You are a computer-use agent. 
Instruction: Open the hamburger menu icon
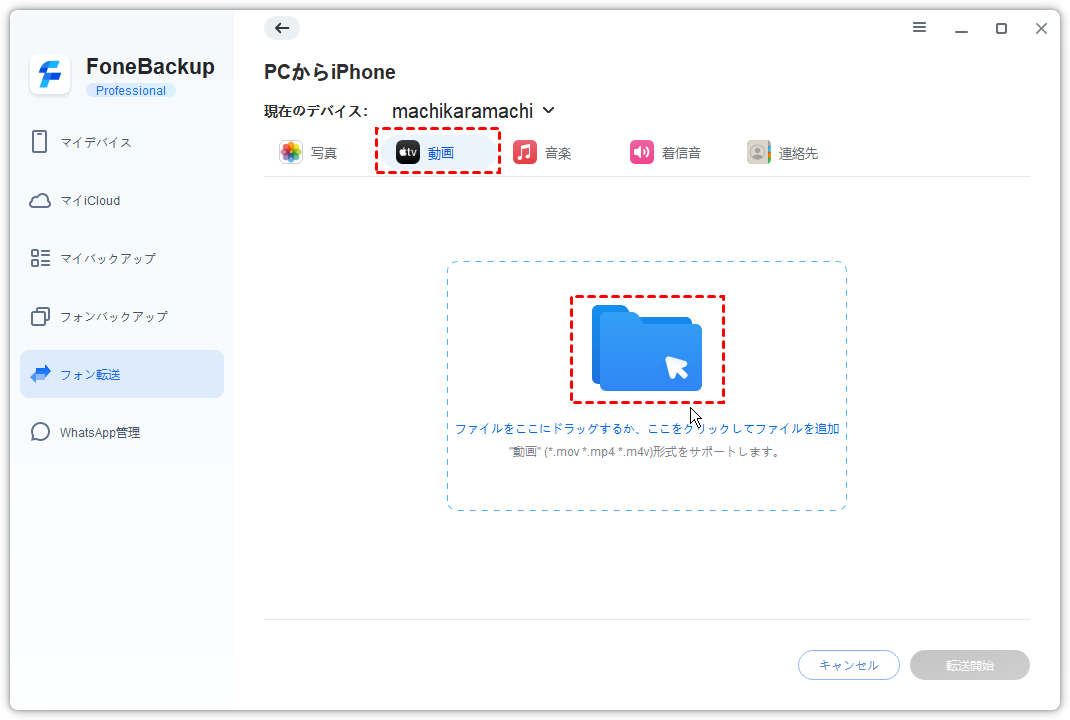point(919,27)
